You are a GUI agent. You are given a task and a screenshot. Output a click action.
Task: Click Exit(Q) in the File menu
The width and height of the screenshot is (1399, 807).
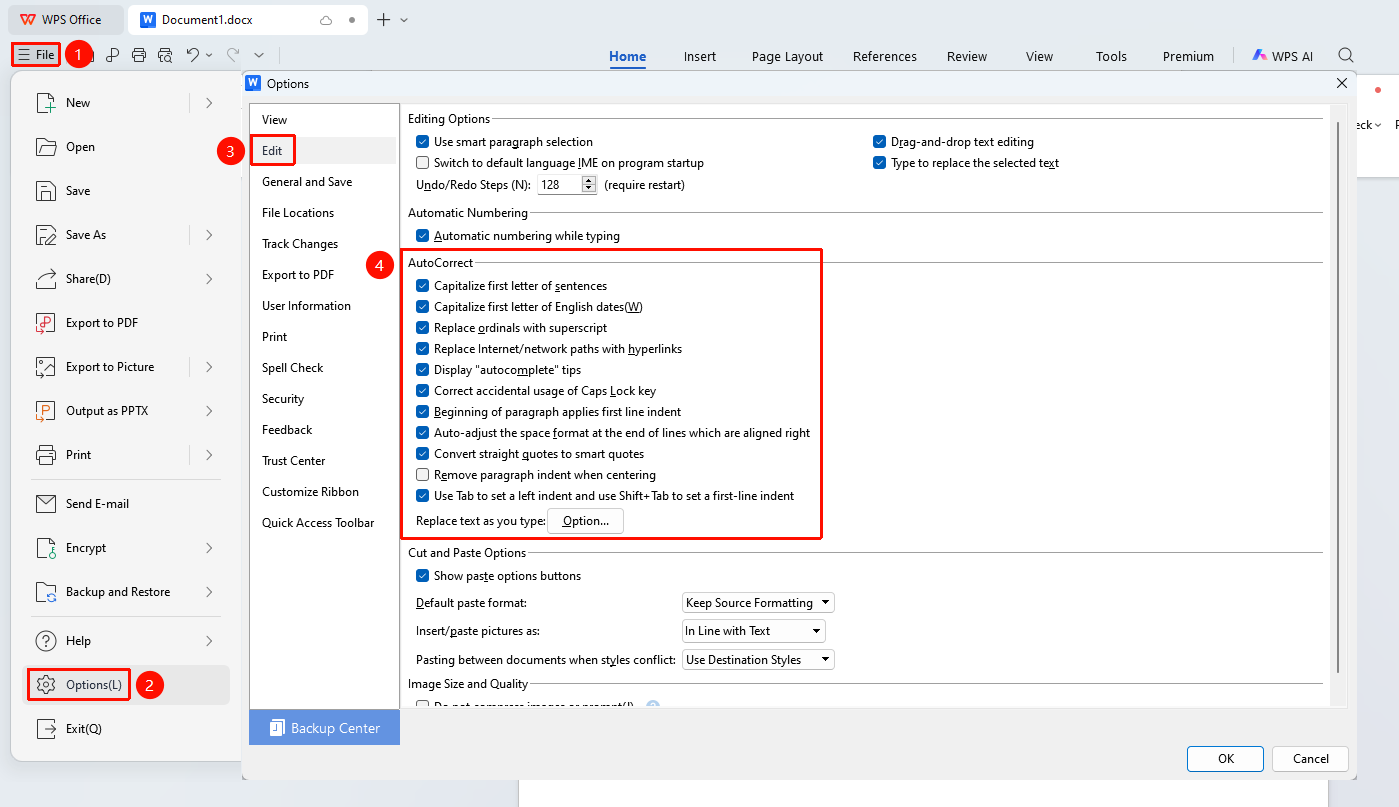point(126,729)
